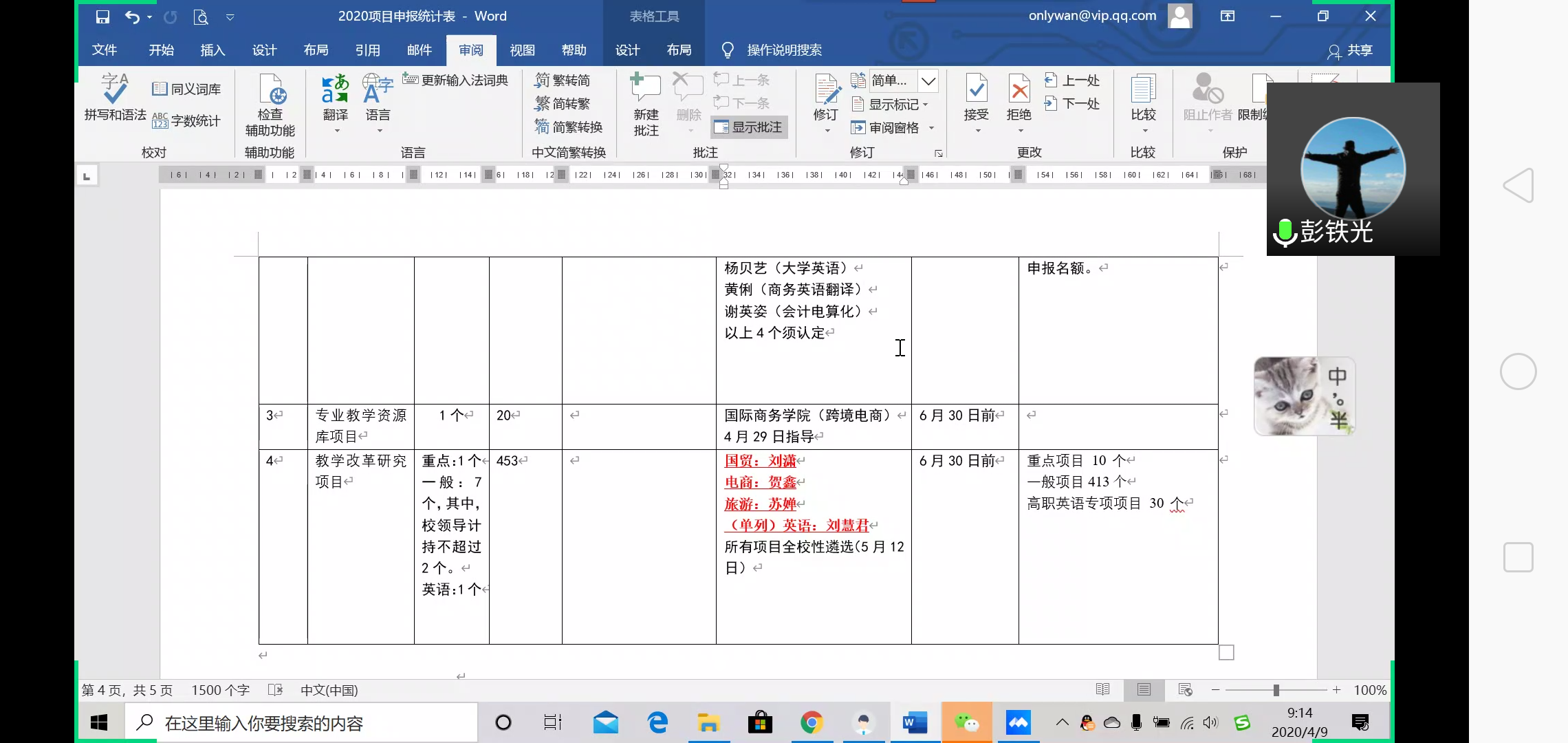Click the Save icon in title bar
Image resolution: width=1568 pixels, height=743 pixels.
[x=102, y=17]
